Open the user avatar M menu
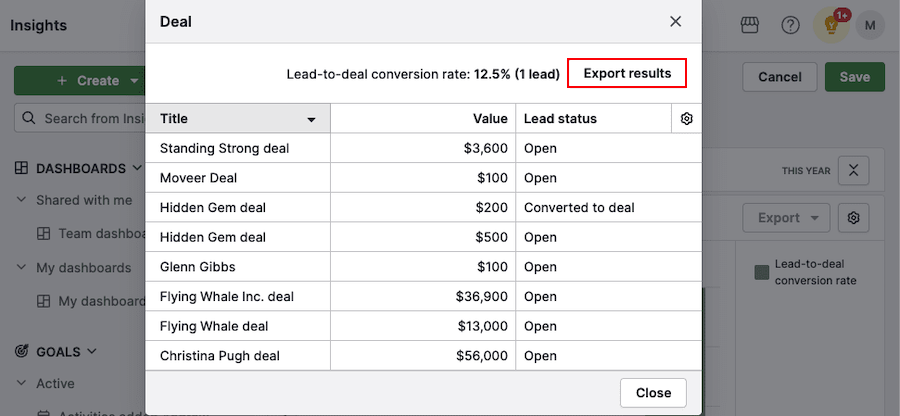This screenshot has width=900, height=416. point(869,25)
